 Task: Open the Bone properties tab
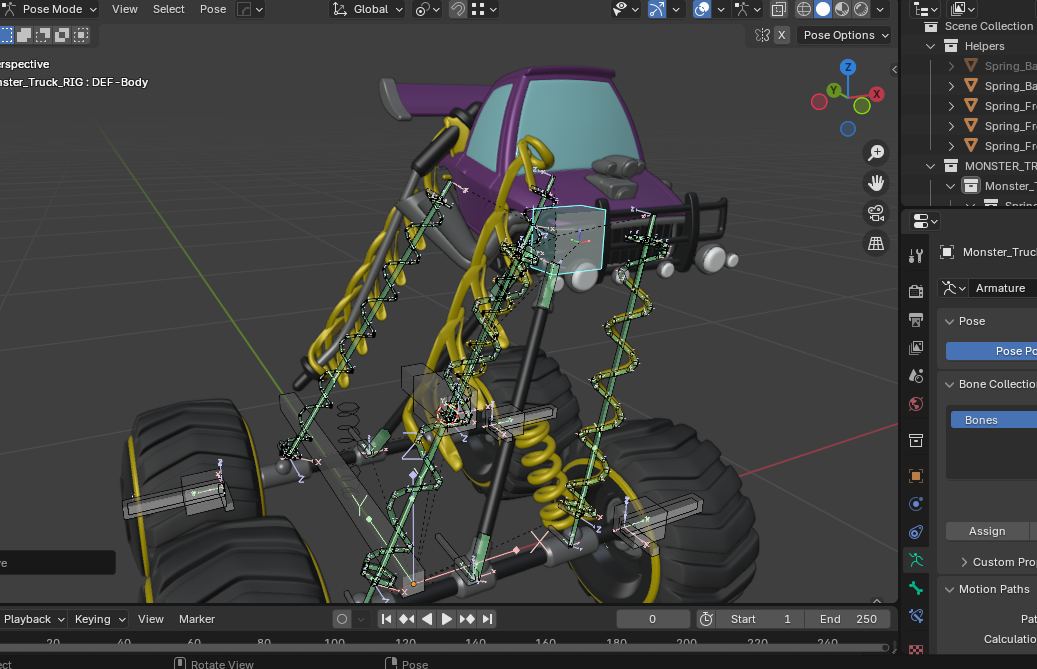tap(916, 588)
